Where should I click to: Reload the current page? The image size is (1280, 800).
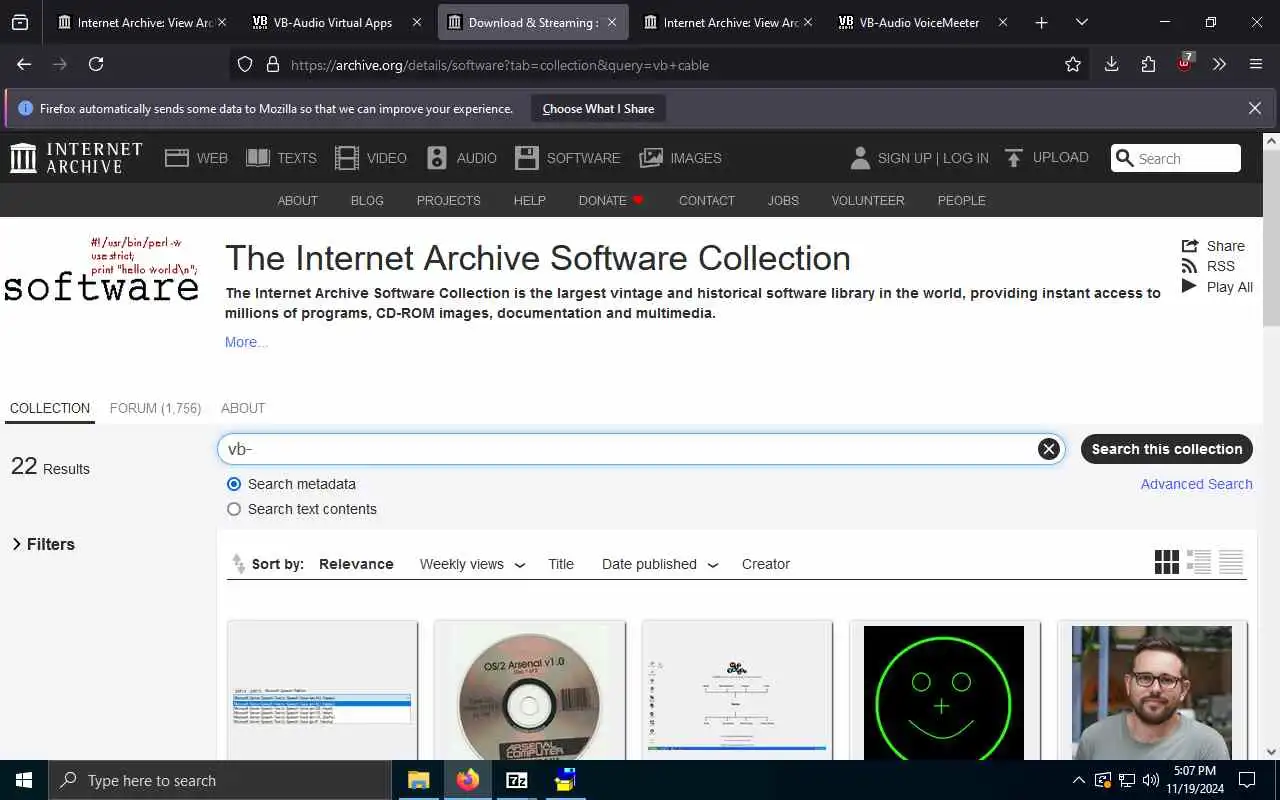[96, 64]
